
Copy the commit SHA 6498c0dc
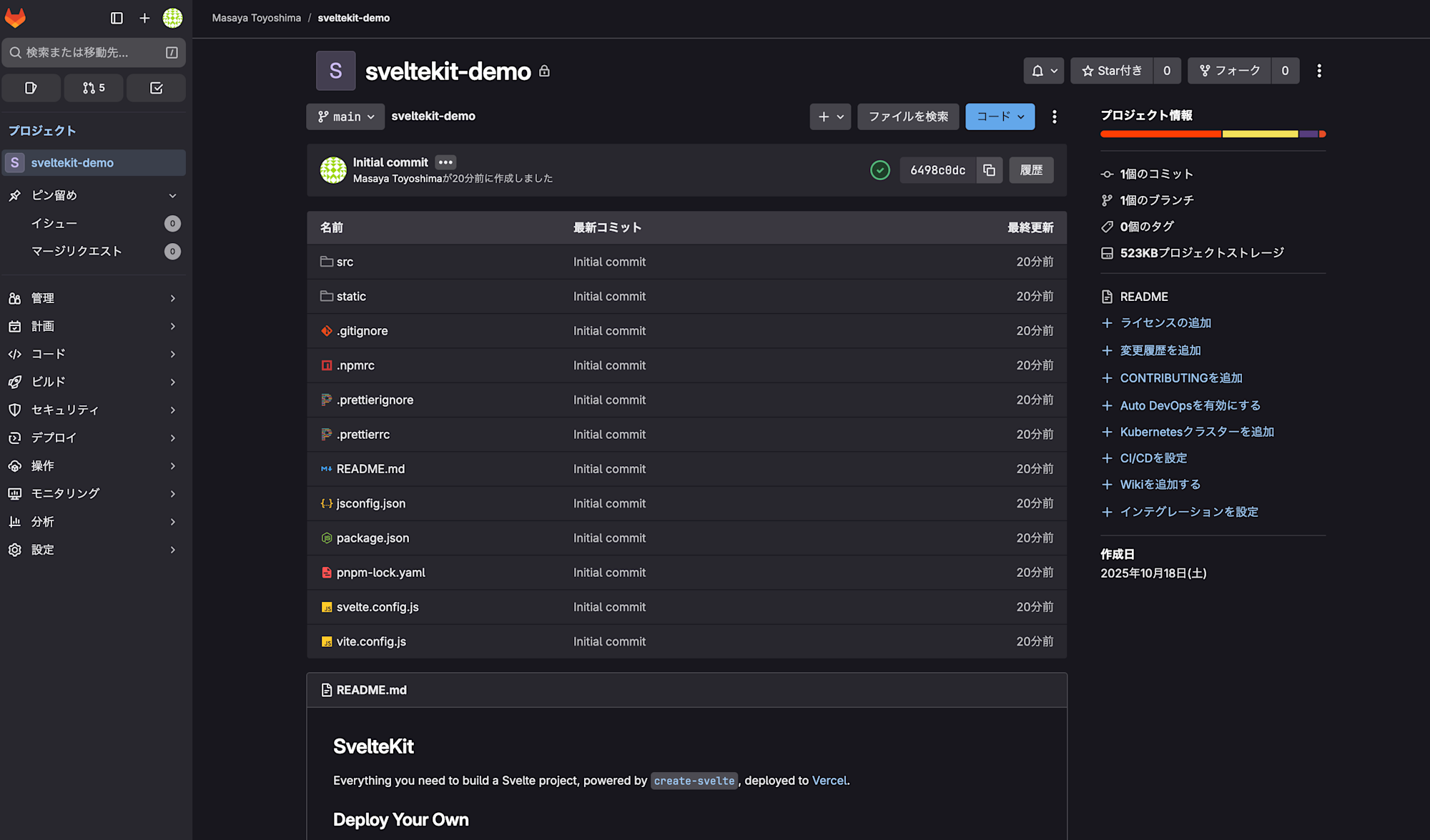989,170
